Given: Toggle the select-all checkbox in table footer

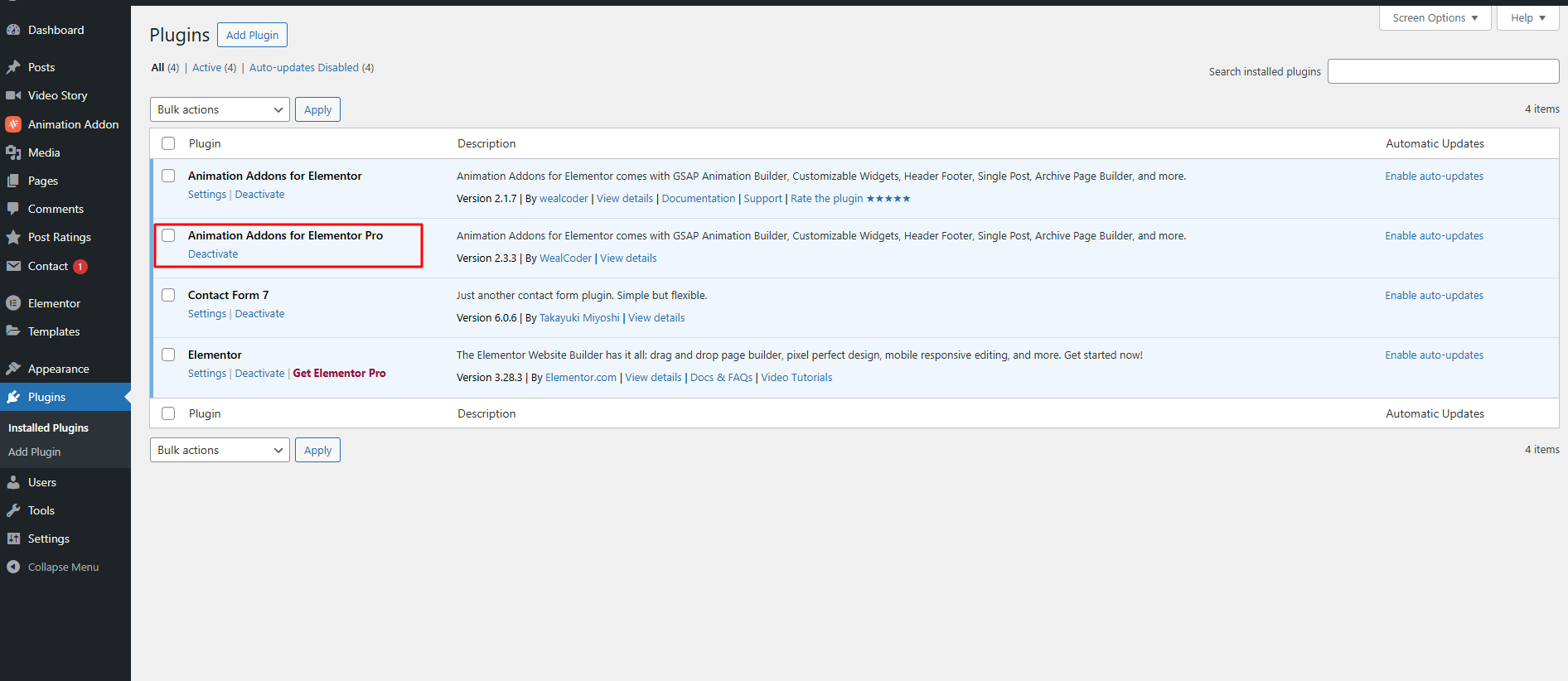Looking at the screenshot, I should (x=168, y=413).
